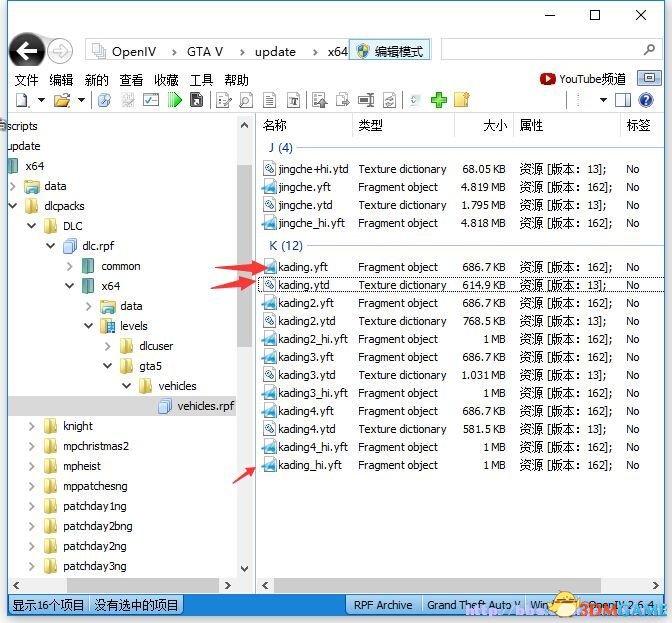Viewport: 672px width, 623px height.
Task: Open the 帮助 menu
Action: pos(236,80)
